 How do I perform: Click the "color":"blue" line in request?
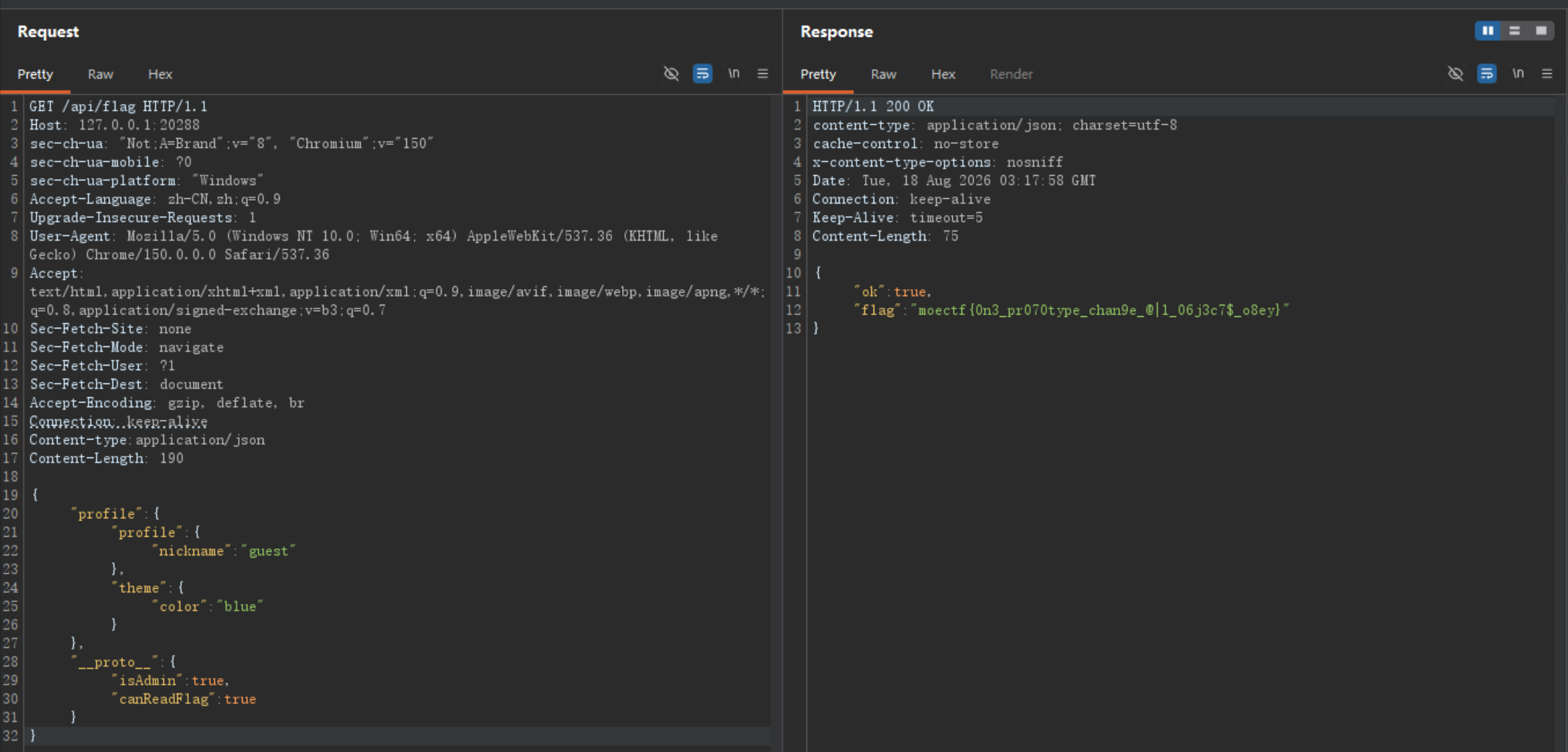[207, 606]
